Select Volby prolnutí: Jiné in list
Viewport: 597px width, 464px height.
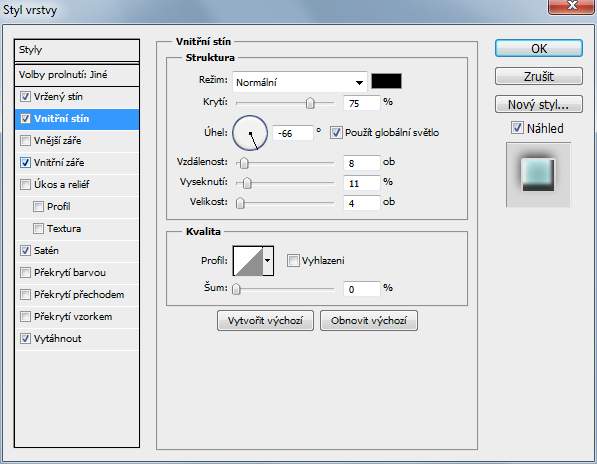click(x=77, y=75)
